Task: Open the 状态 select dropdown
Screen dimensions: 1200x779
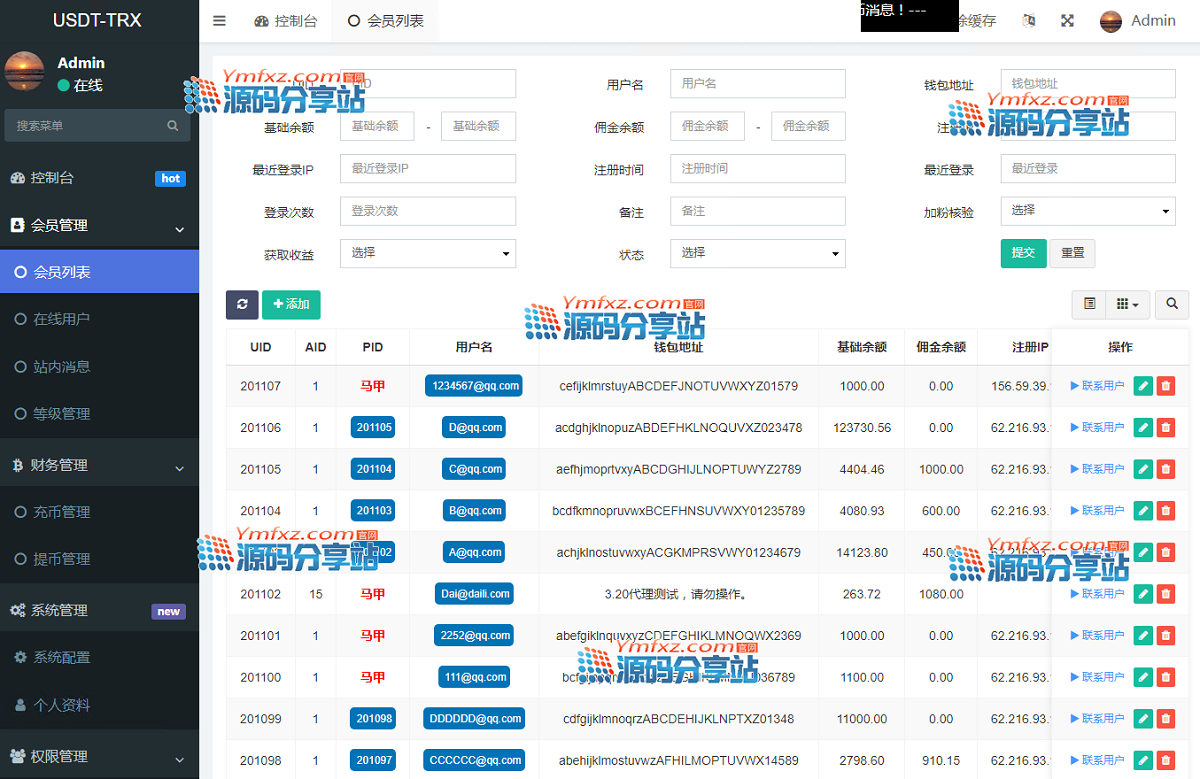Action: point(757,253)
